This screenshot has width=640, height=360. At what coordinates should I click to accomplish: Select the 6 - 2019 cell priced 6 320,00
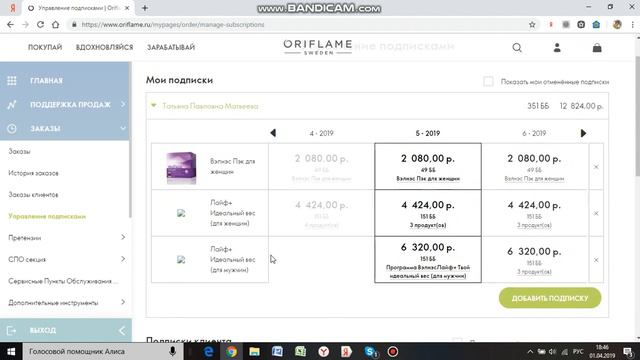[x=534, y=260]
